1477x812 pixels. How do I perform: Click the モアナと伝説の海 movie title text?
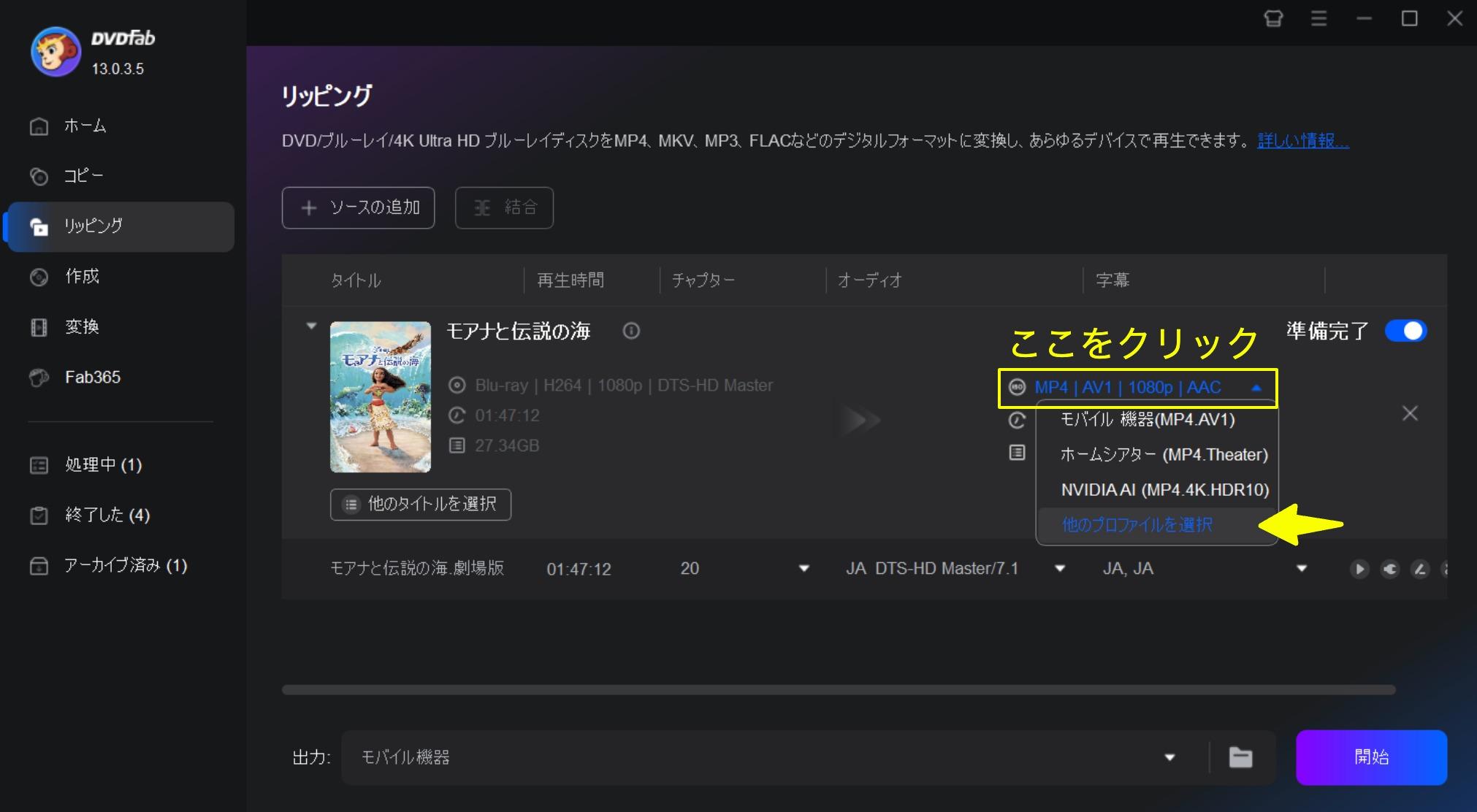click(519, 332)
